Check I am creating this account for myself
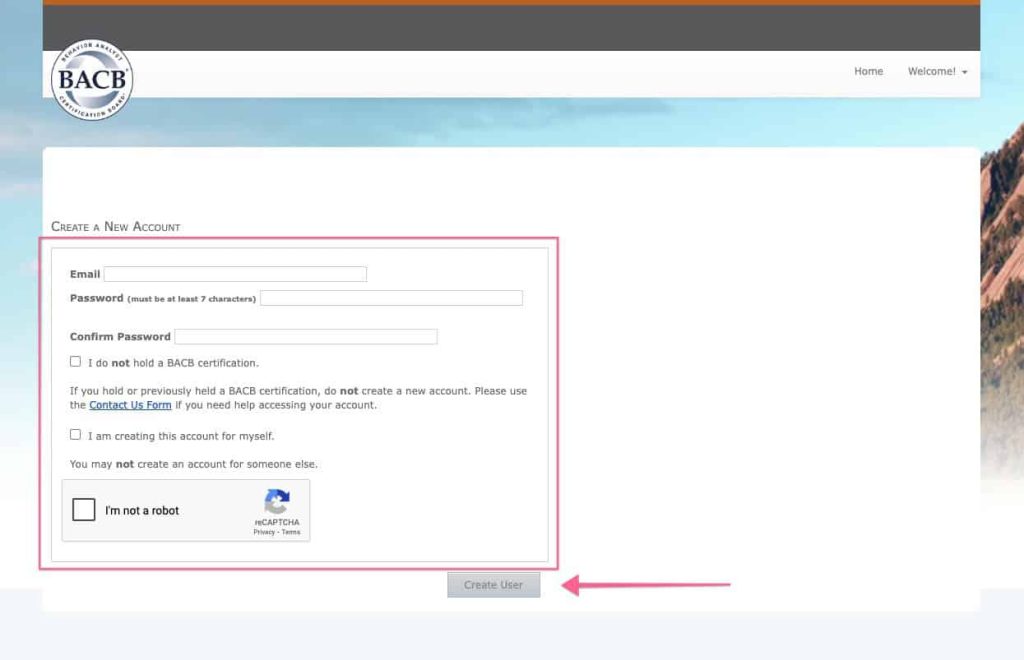Image resolution: width=1024 pixels, height=660 pixels. point(75,434)
